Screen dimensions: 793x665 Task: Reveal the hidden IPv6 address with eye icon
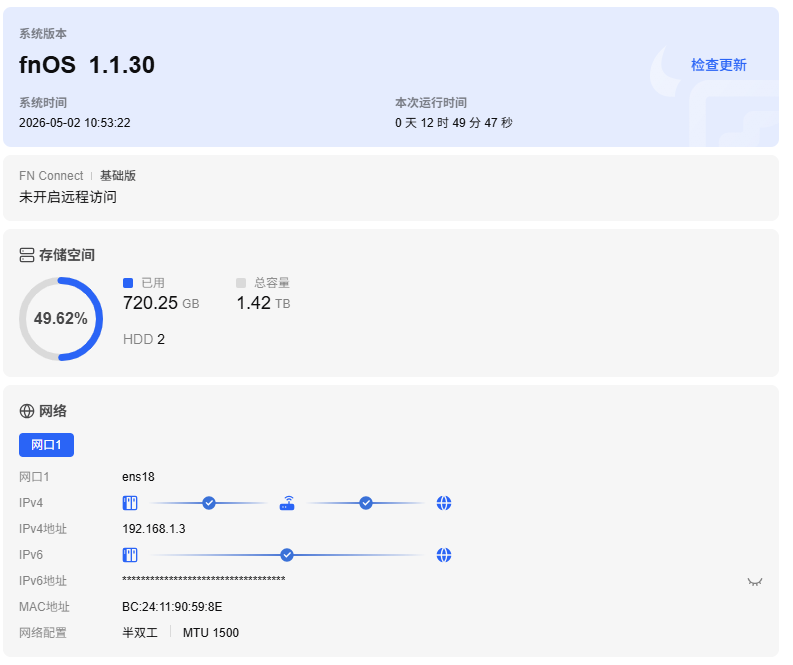[x=755, y=582]
